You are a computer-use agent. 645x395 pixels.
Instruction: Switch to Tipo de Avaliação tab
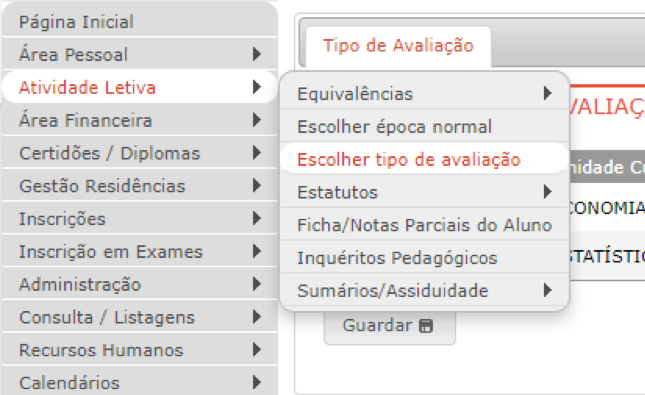point(398,46)
